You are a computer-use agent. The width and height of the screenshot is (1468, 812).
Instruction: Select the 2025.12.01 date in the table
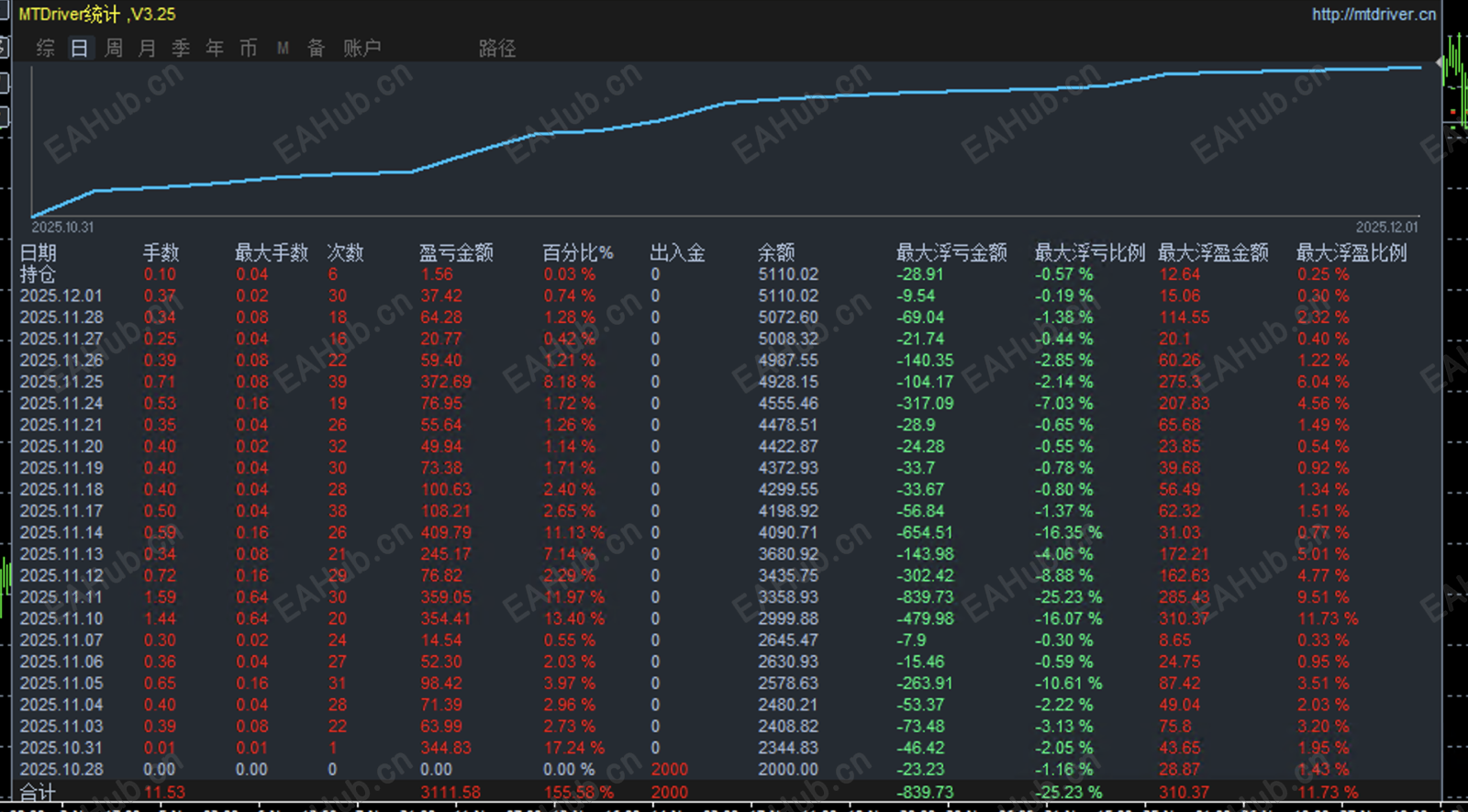(61, 295)
